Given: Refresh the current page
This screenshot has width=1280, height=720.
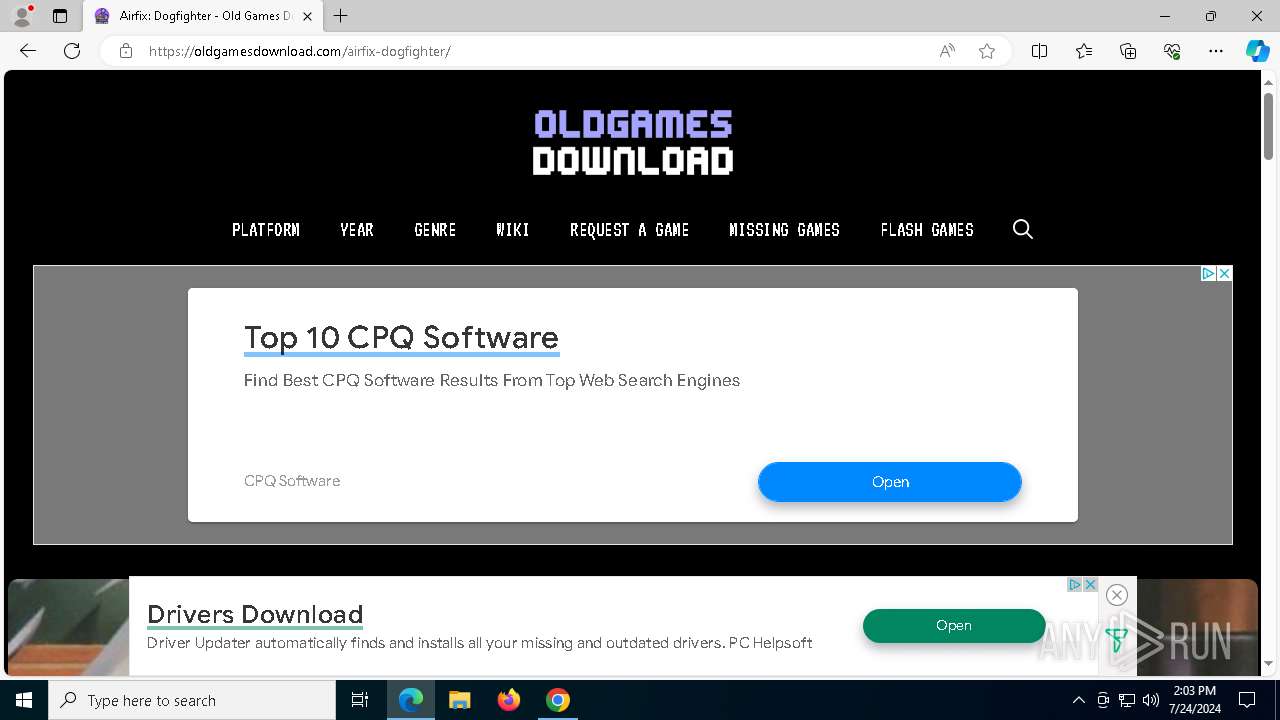Looking at the screenshot, I should (x=72, y=51).
